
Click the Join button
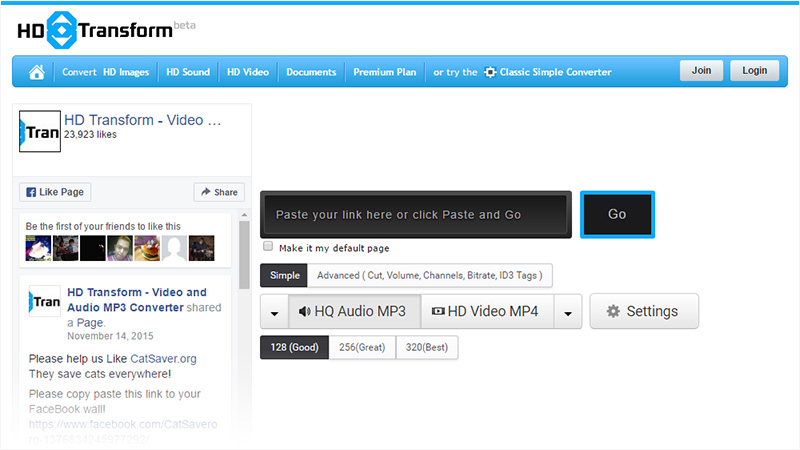point(701,70)
